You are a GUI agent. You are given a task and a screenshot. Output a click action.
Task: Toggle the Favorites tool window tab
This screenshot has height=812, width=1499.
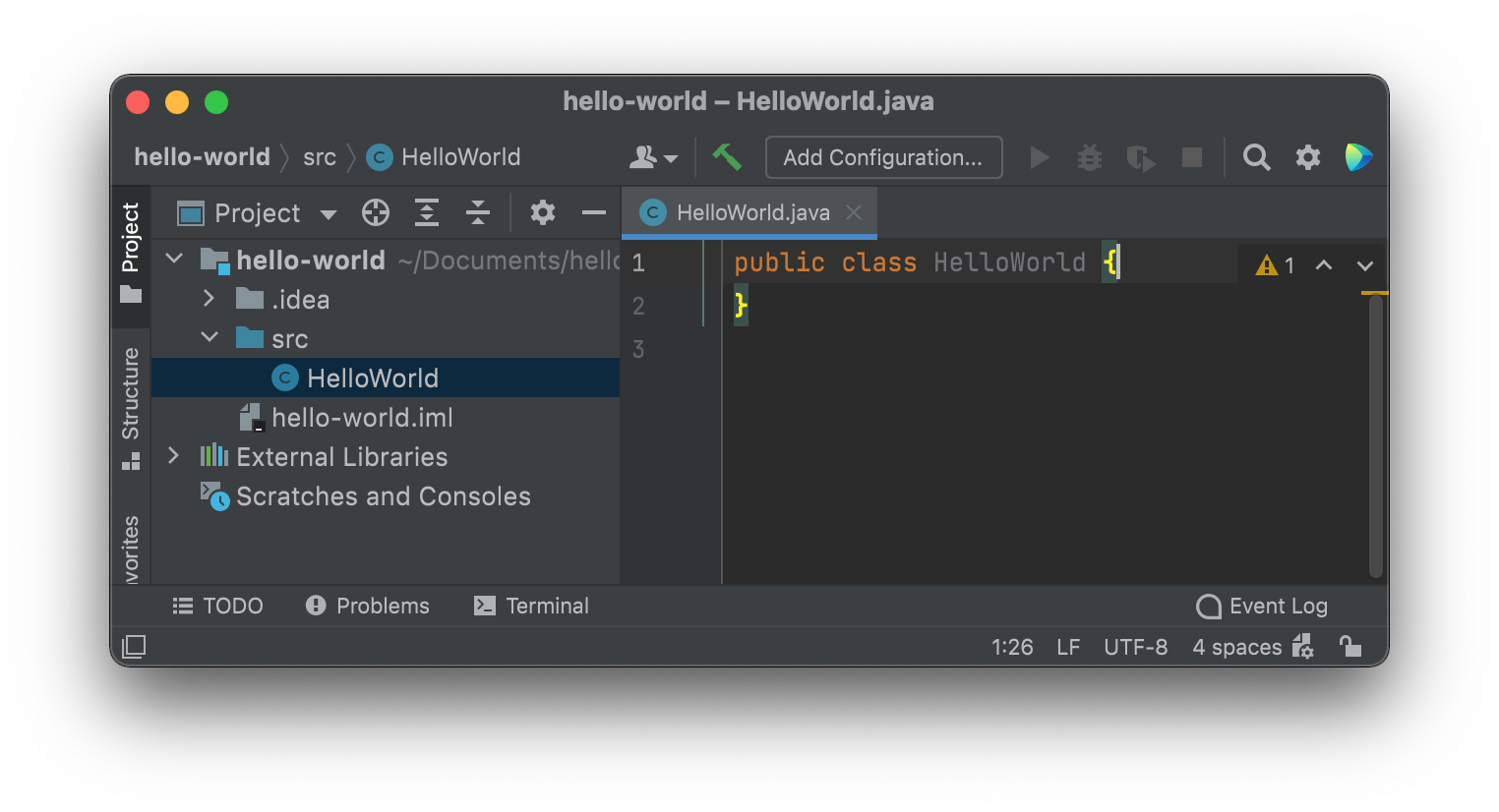(x=131, y=548)
